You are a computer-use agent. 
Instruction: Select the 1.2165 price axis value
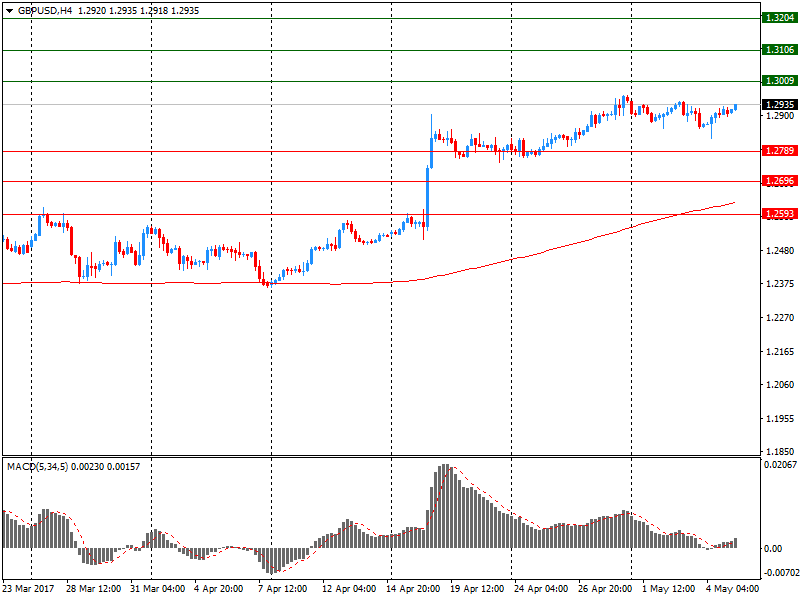click(x=780, y=352)
